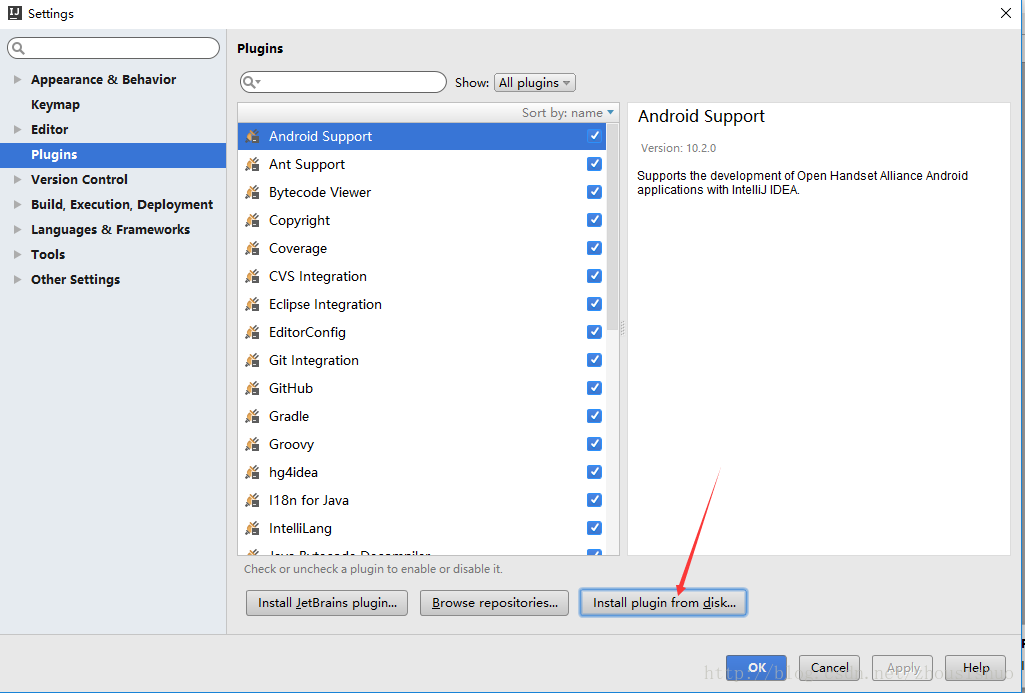Select the GitHub plugin row

tap(422, 388)
